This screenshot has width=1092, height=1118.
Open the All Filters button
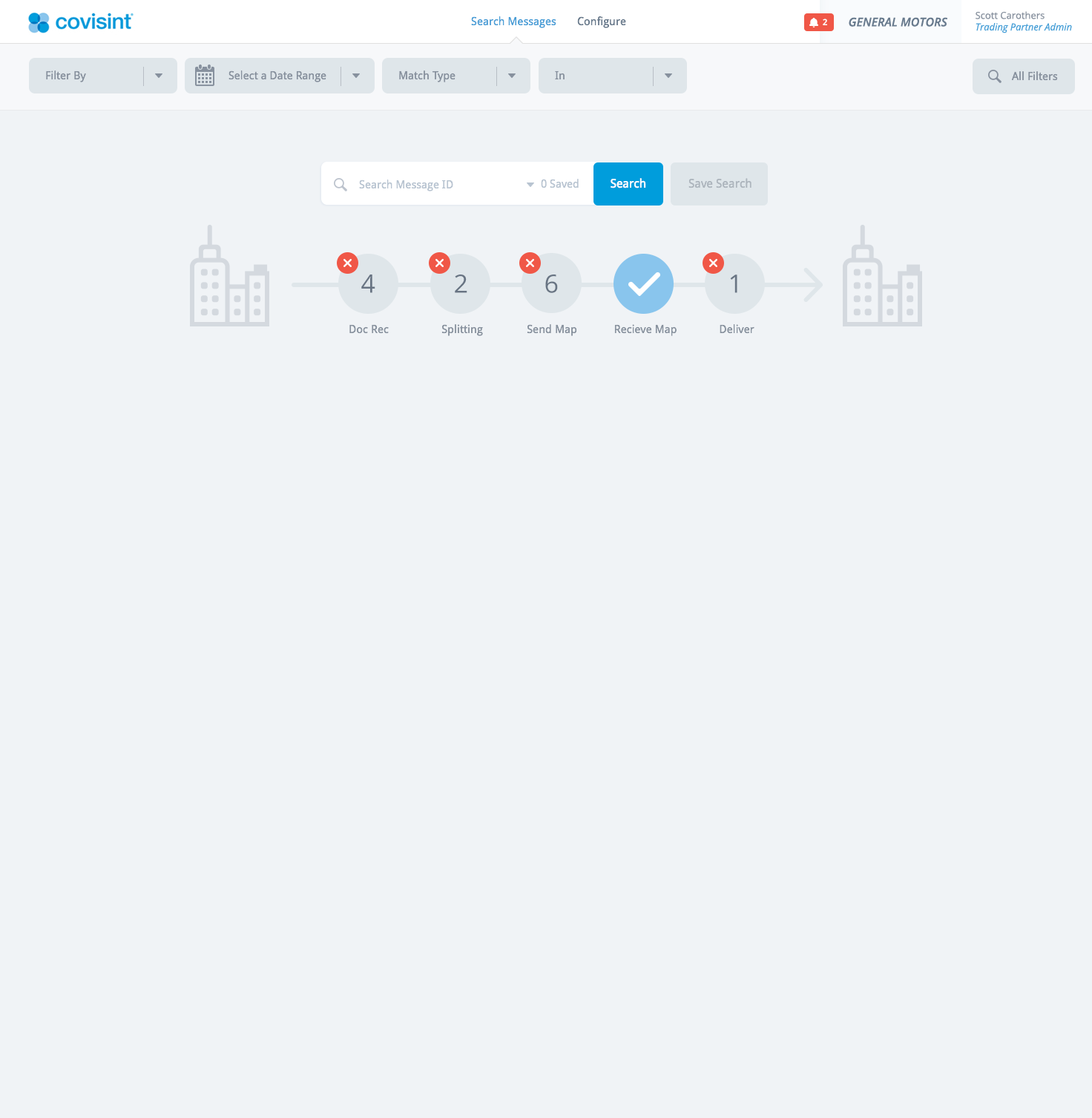(1024, 76)
